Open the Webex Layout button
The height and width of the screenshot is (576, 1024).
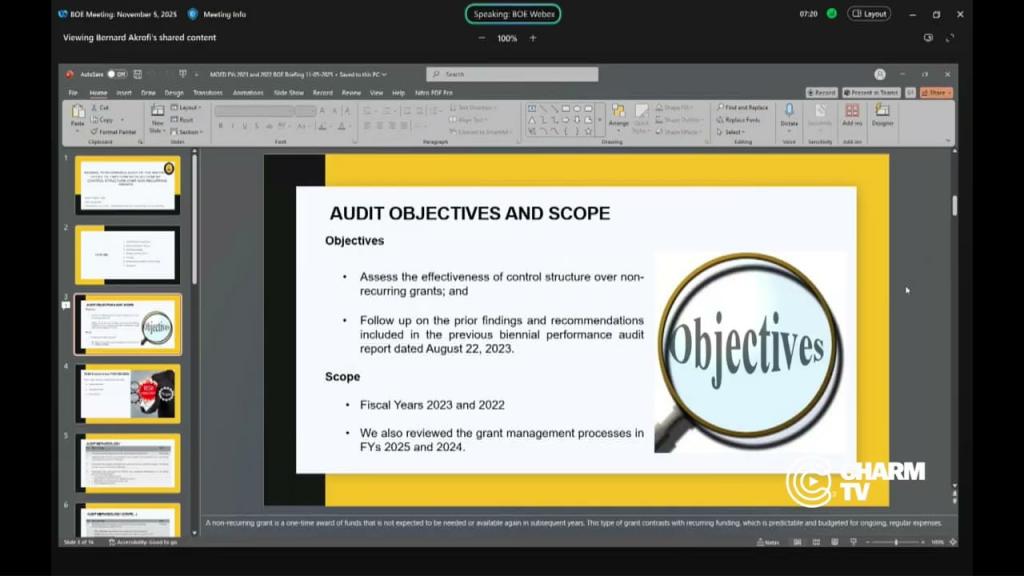coord(868,14)
